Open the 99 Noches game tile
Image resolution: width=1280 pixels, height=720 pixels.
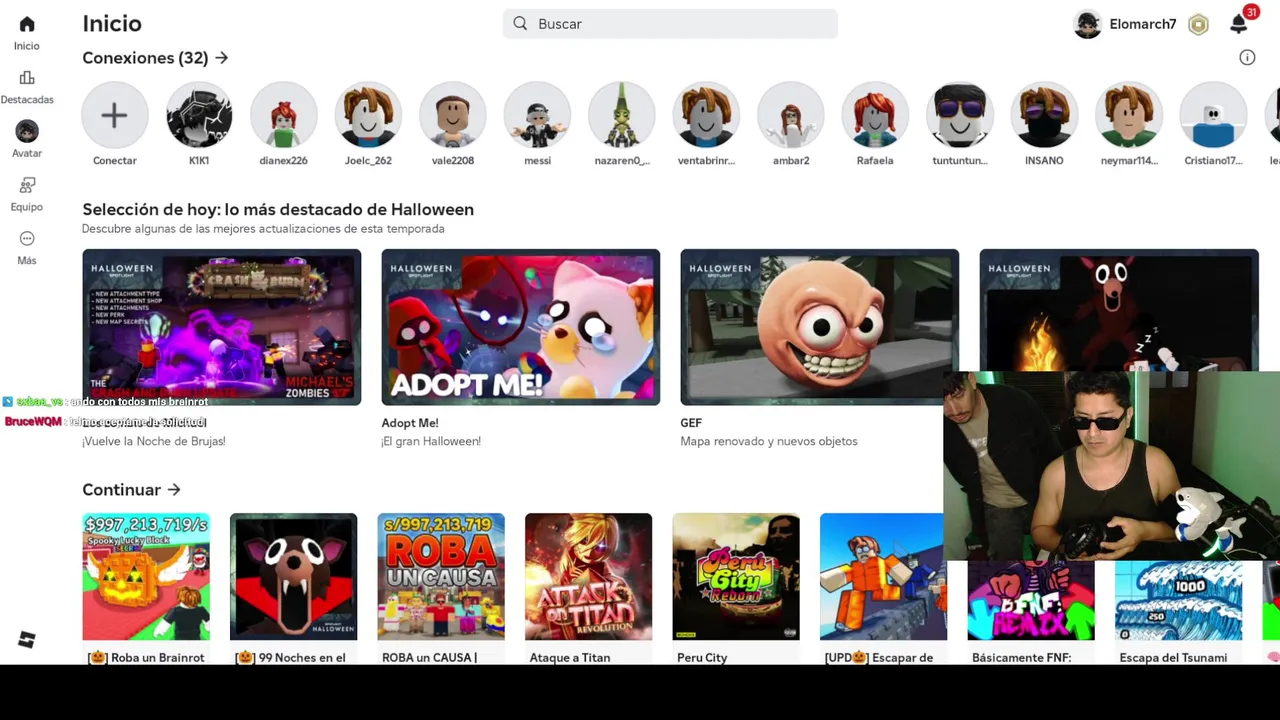coord(293,577)
